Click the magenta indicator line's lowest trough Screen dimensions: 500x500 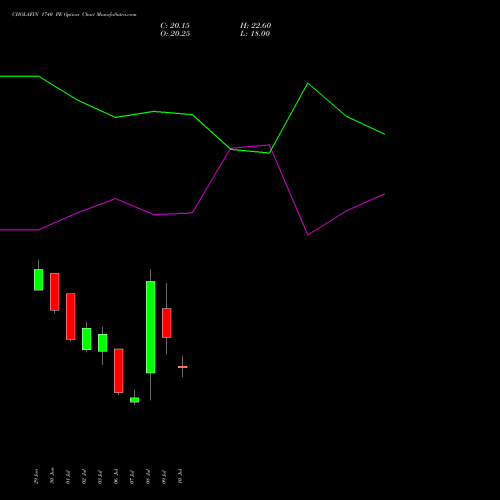tap(308, 235)
